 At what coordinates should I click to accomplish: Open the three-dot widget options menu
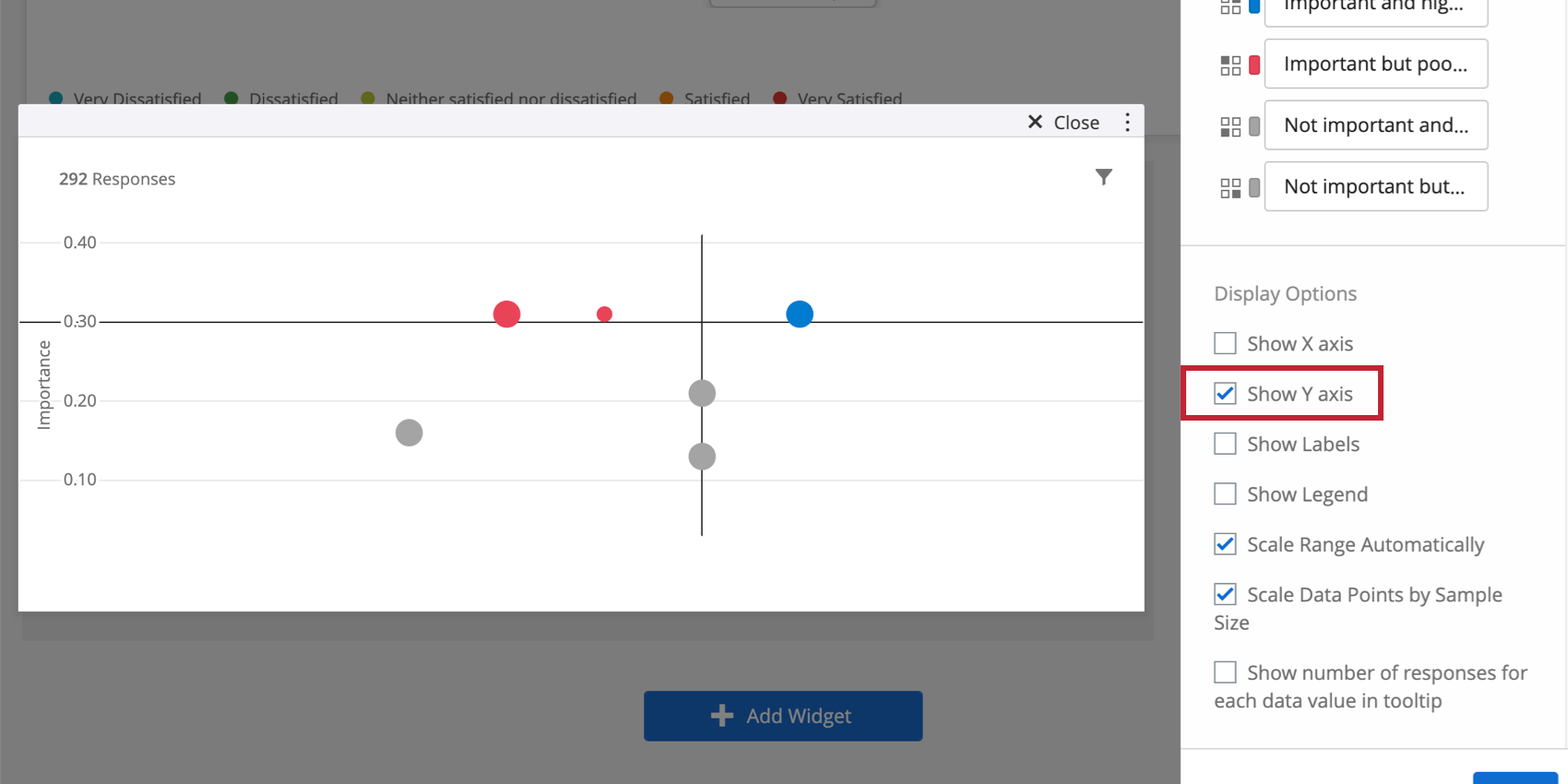(1127, 123)
